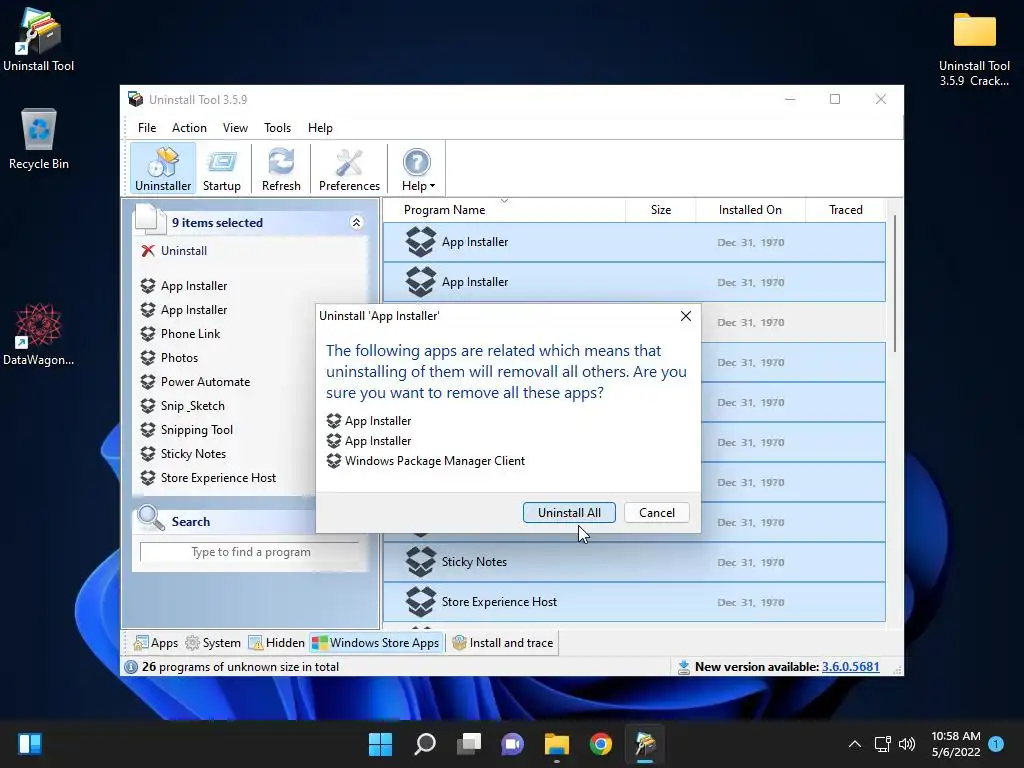Open the Action menu
Viewport: 1024px width, 768px height.
189,128
